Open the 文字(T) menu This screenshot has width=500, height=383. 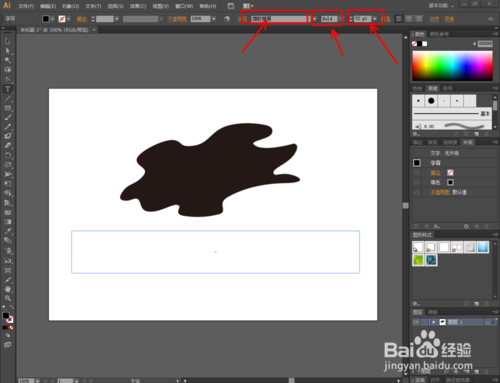[93, 6]
